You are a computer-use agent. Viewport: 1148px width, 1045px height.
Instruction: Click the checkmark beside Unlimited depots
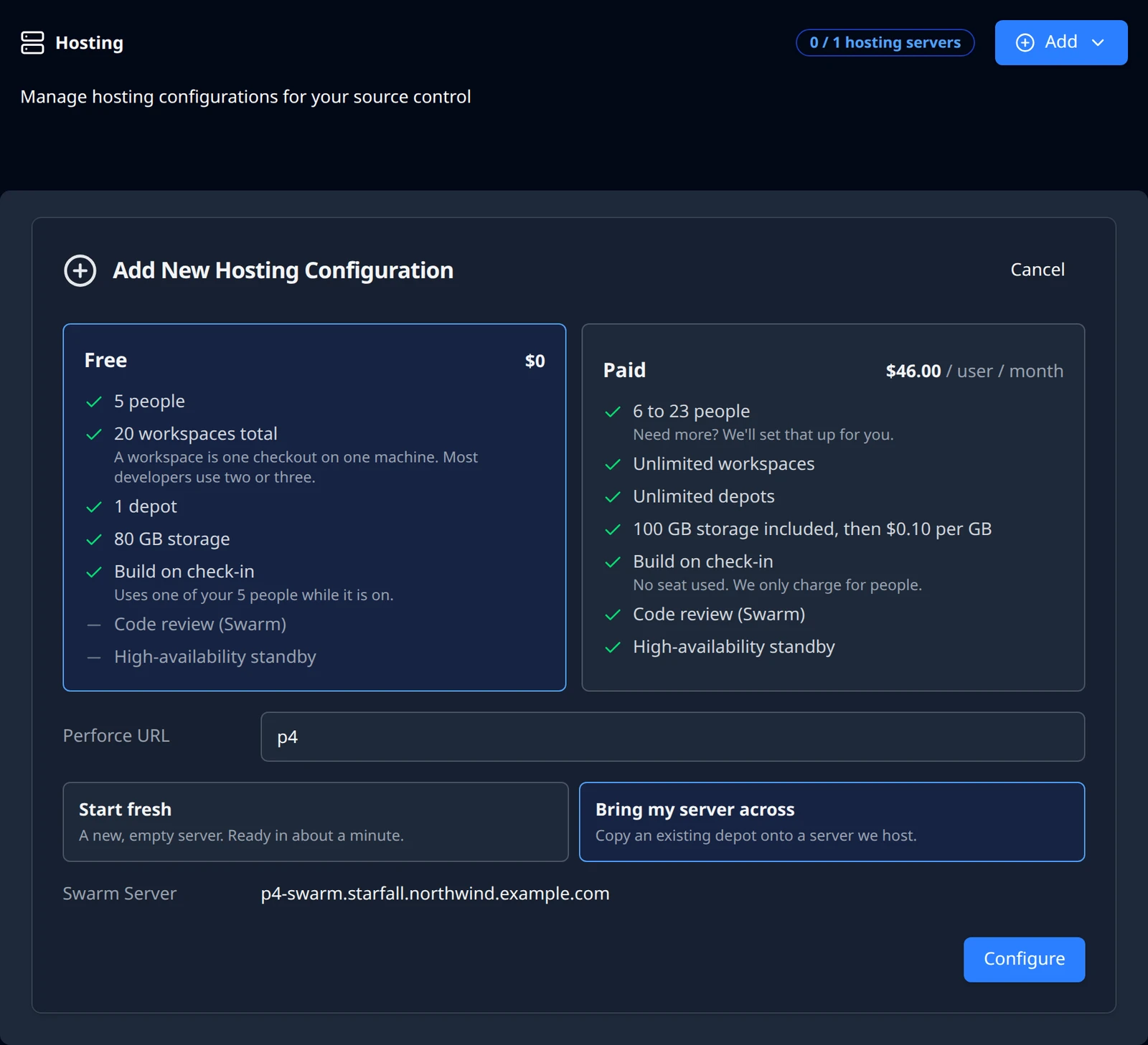click(x=613, y=497)
